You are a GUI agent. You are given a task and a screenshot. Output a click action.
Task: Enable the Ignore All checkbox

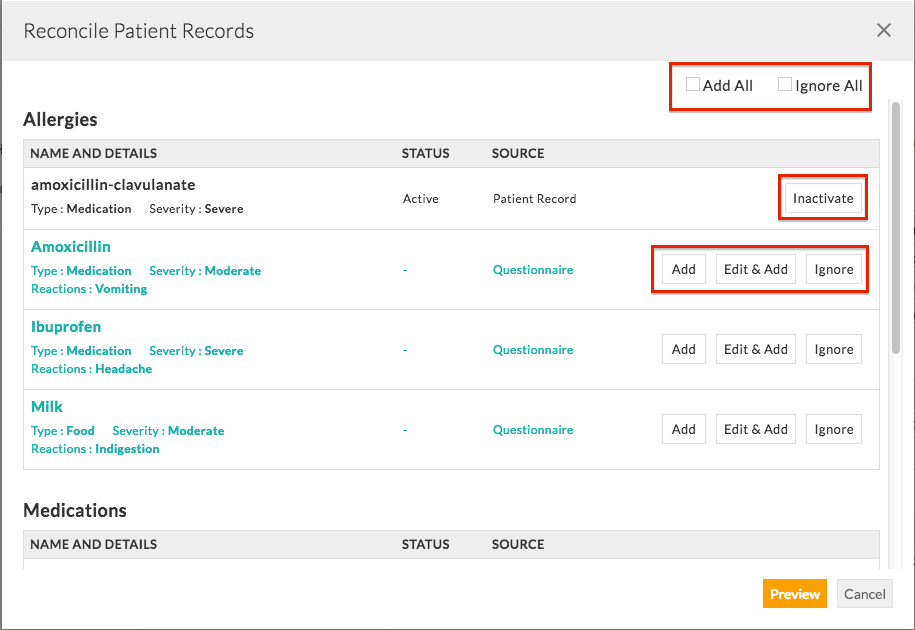pyautogui.click(x=787, y=85)
